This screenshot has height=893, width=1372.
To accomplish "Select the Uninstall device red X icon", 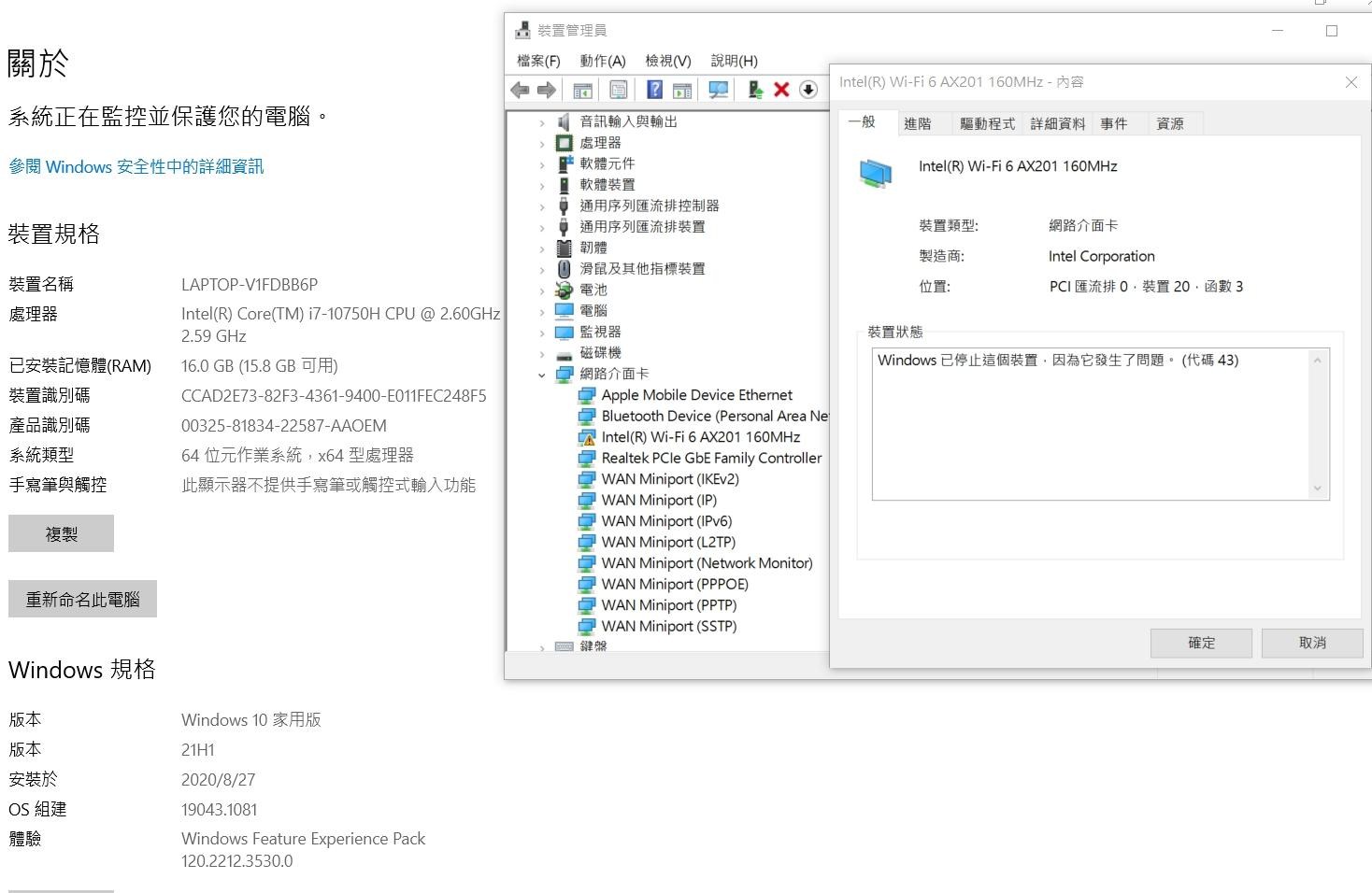I will pos(780,89).
